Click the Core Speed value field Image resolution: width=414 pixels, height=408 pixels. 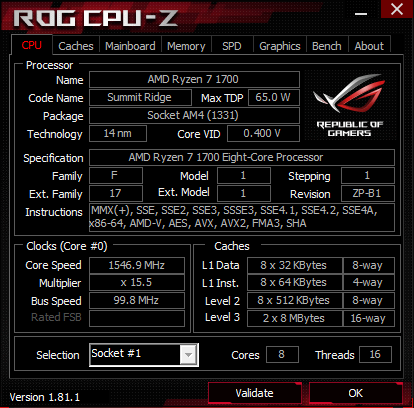coord(137,265)
